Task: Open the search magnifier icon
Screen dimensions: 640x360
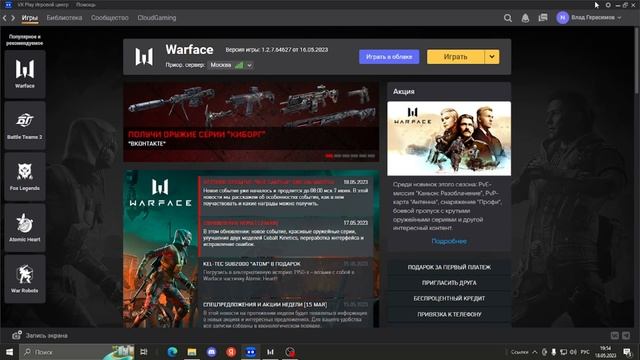Action: click(508, 18)
